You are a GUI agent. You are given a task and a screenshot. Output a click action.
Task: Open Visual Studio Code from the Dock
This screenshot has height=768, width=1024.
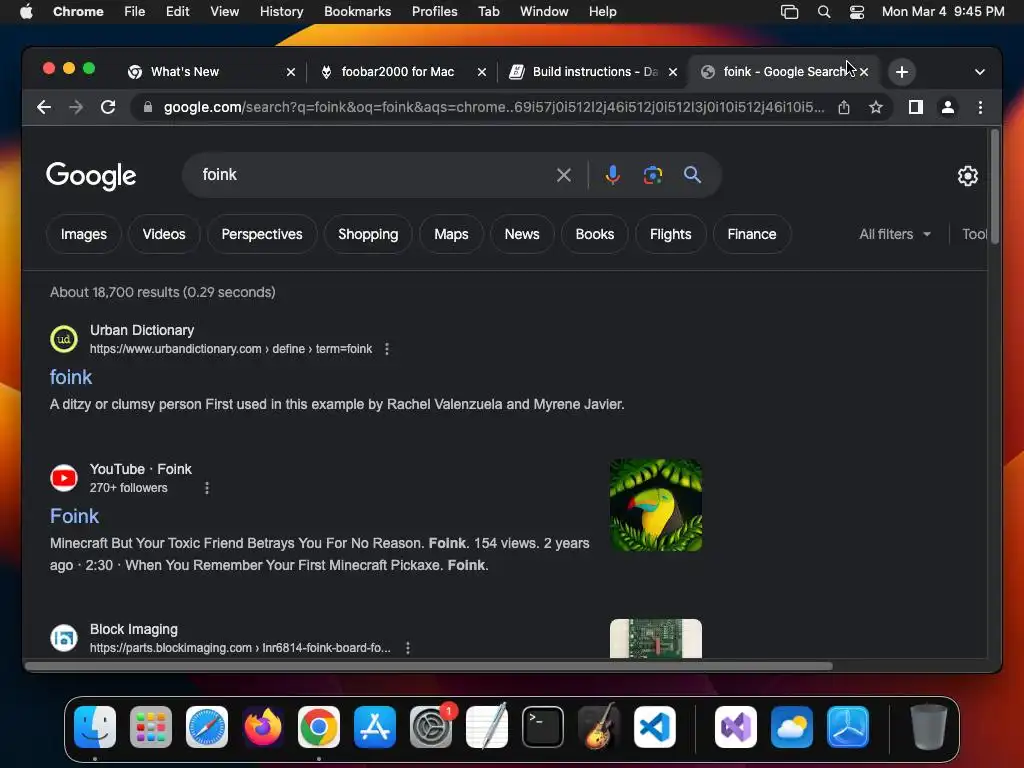(x=654, y=727)
